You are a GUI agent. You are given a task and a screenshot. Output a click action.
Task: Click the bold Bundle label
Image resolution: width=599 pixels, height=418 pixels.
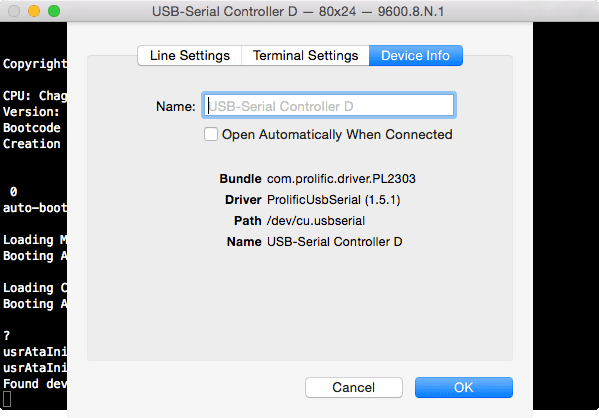point(240,179)
